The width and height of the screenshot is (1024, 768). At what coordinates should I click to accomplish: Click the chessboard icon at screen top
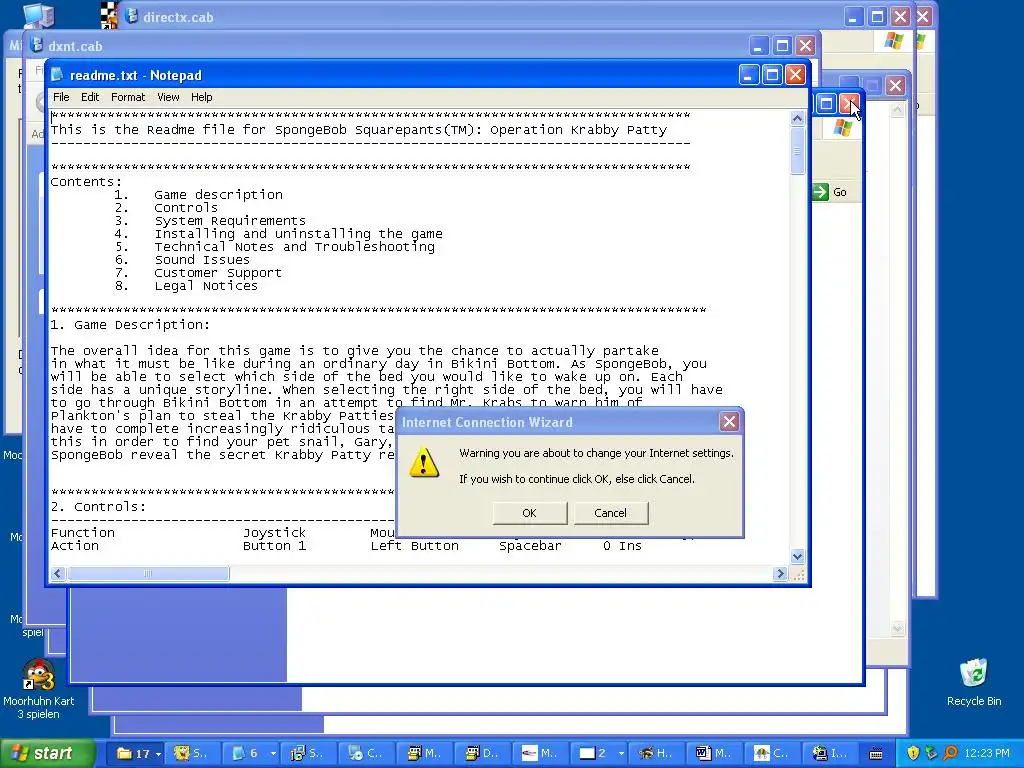point(109,14)
